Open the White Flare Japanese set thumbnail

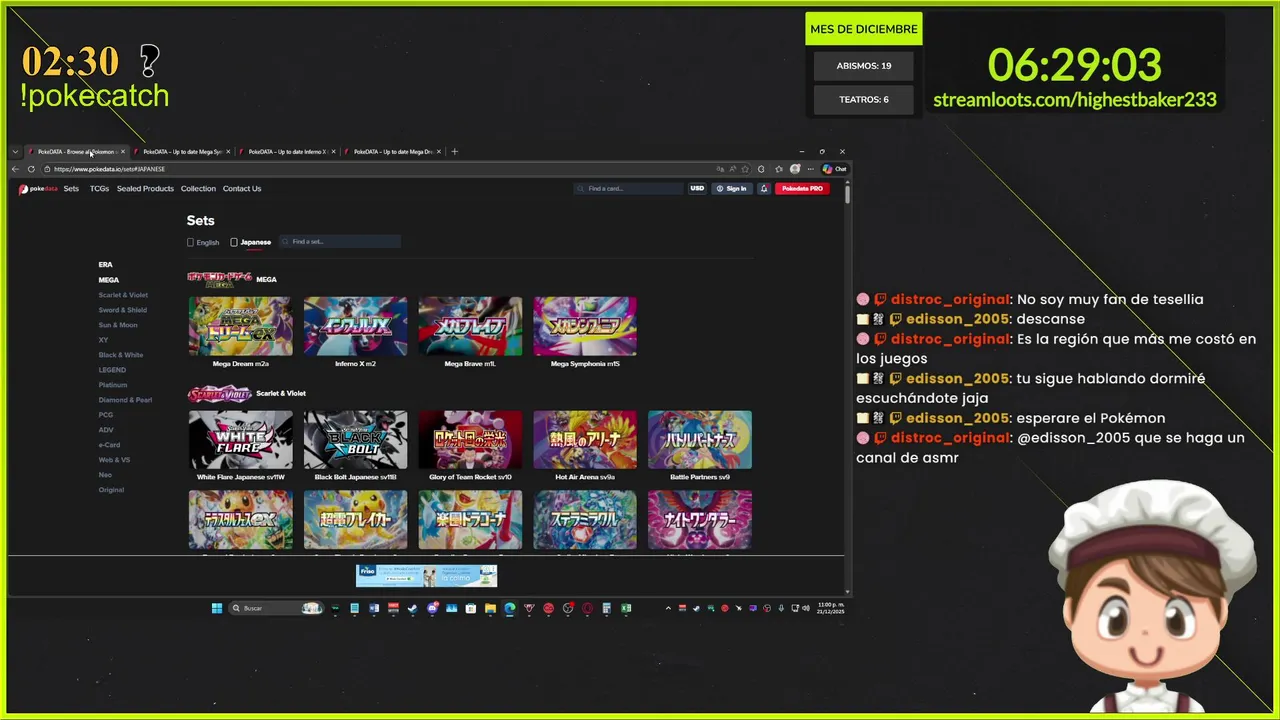240,440
